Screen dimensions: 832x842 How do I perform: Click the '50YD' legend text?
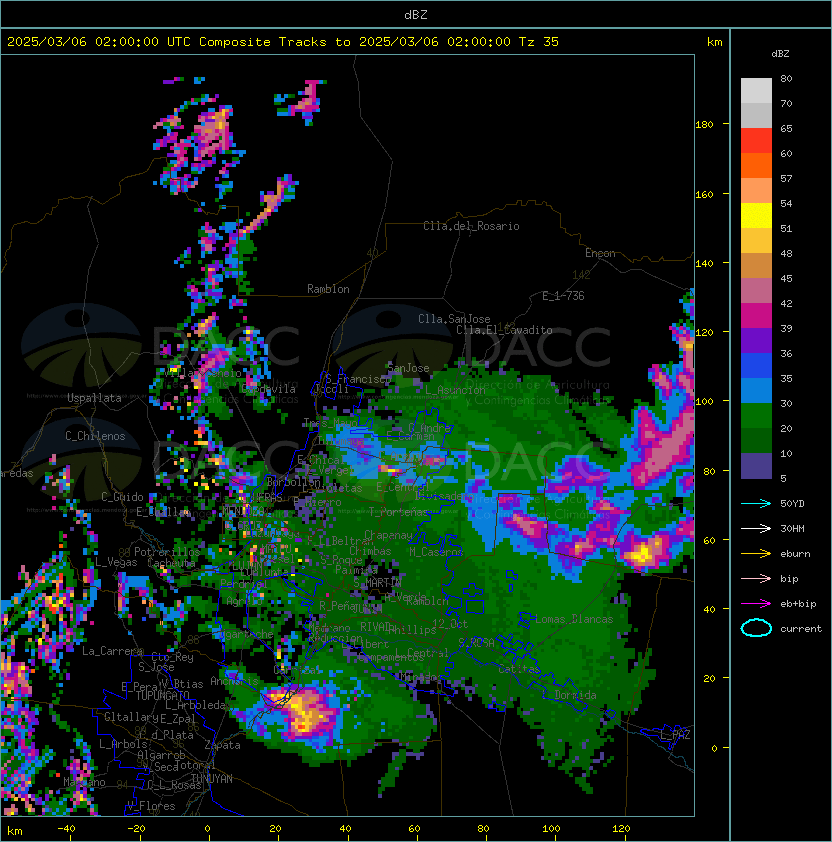tap(792, 504)
